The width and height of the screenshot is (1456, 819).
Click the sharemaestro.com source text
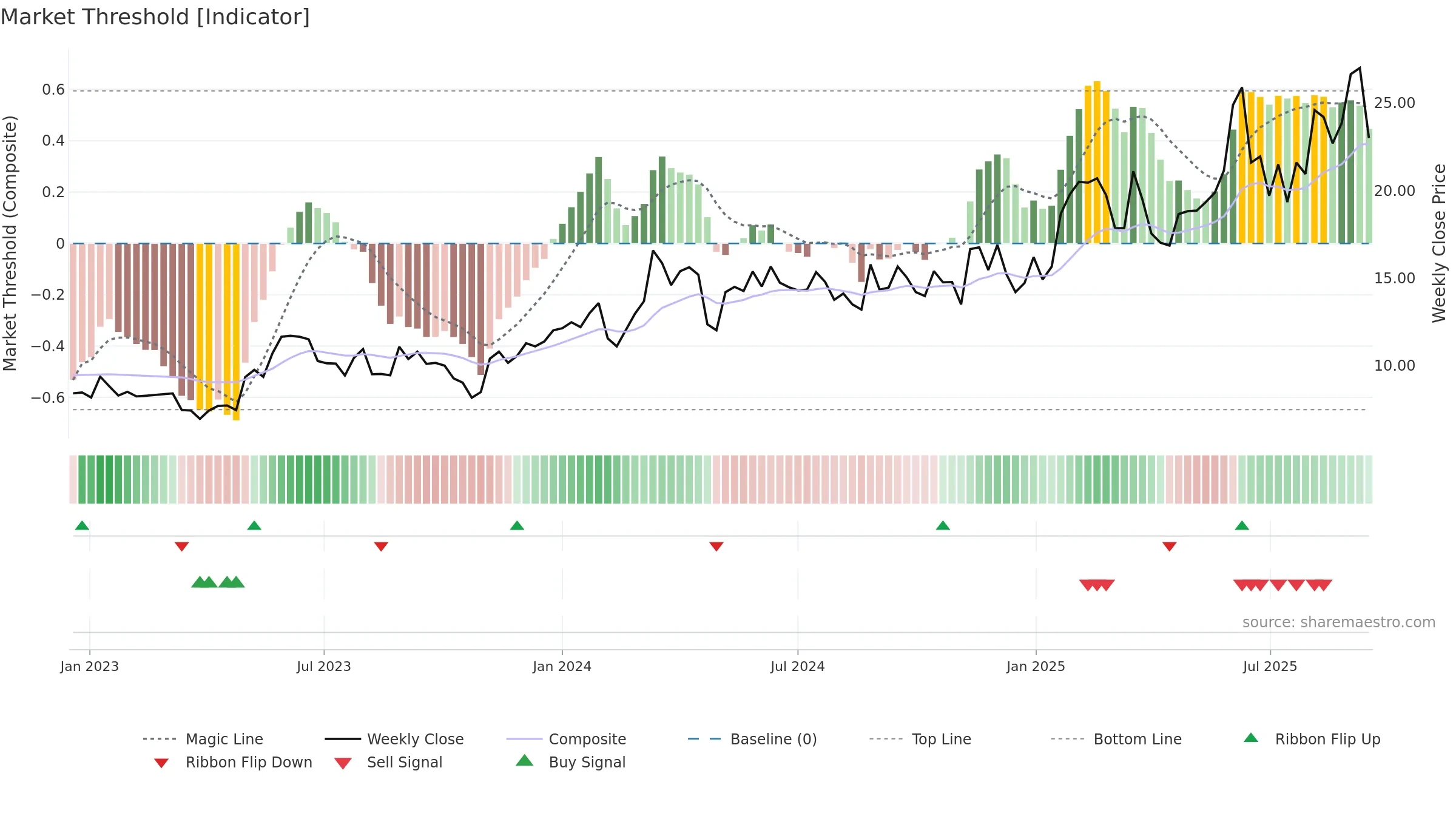[1339, 622]
